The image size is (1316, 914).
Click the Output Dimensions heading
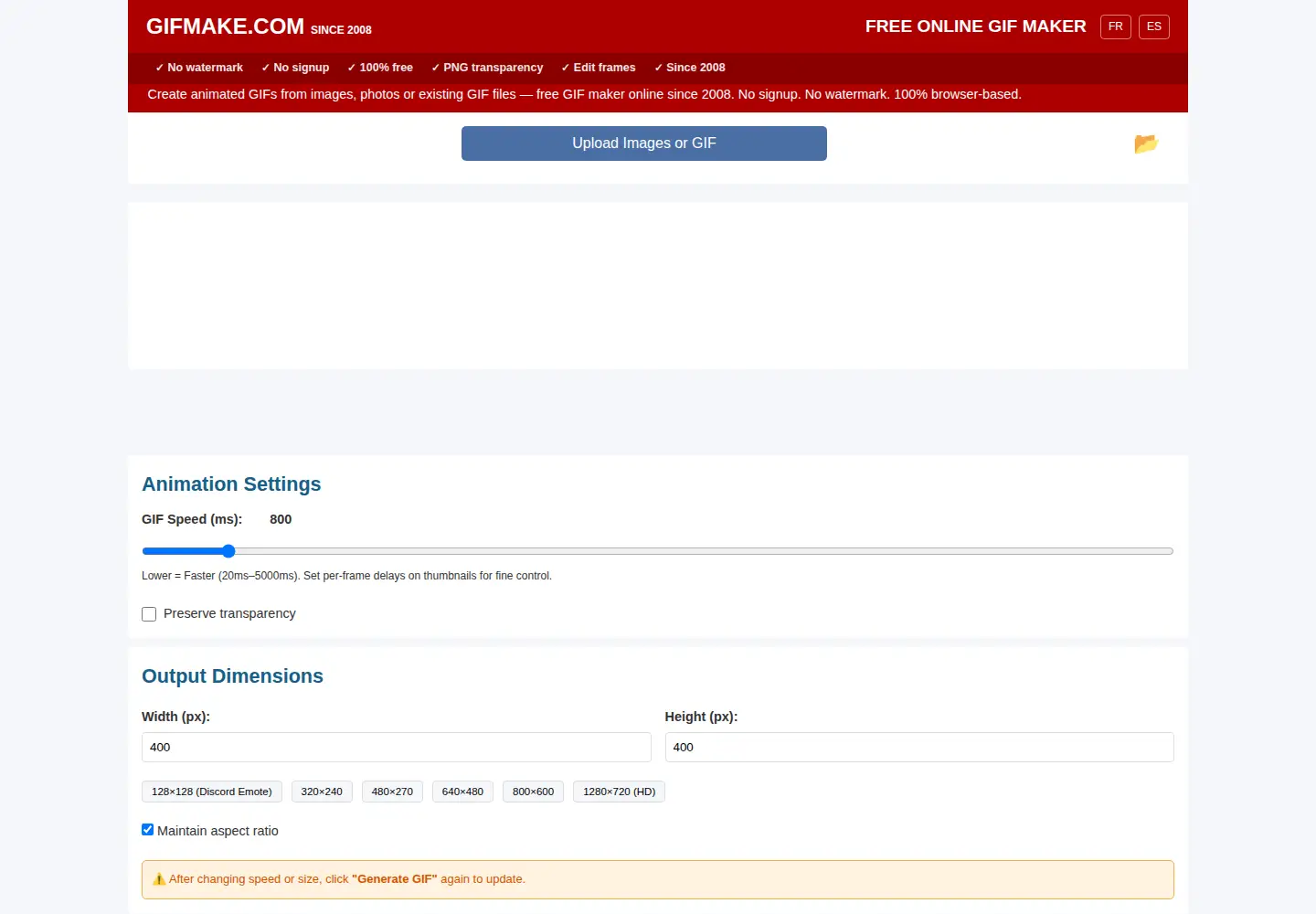tap(232, 676)
